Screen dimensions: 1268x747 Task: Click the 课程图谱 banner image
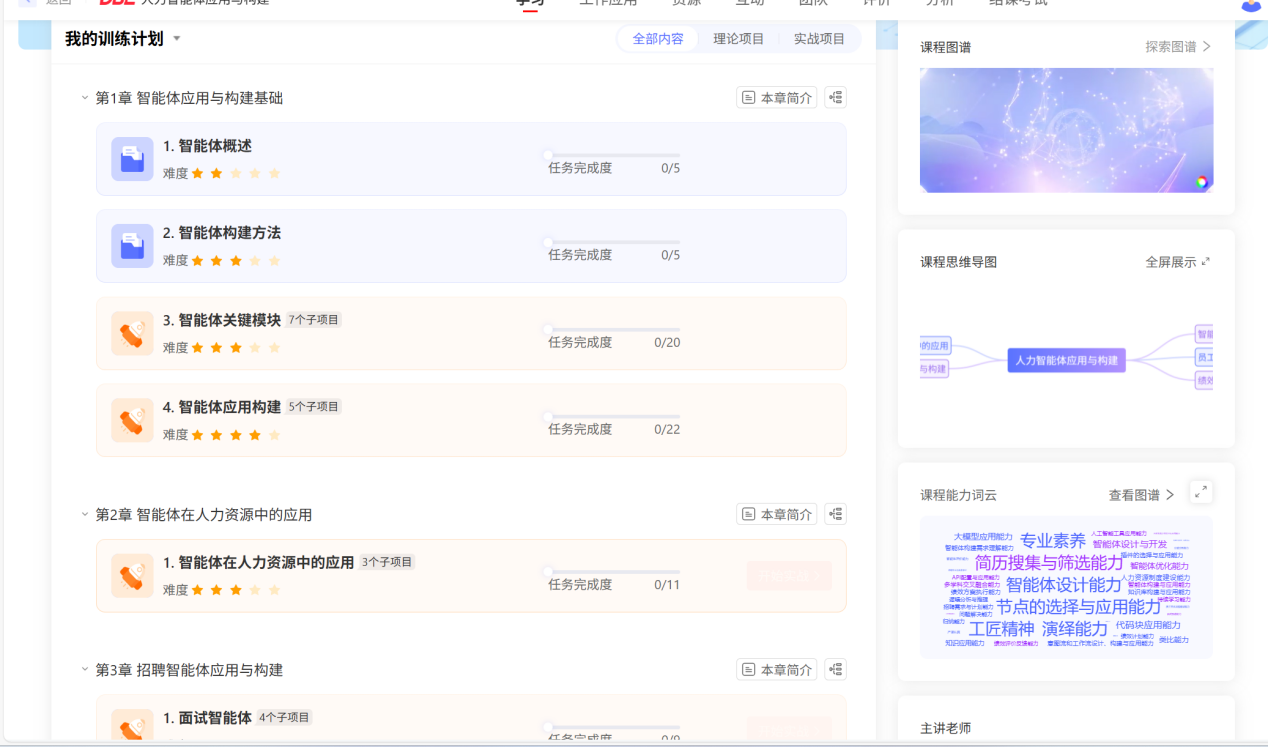coord(1066,130)
